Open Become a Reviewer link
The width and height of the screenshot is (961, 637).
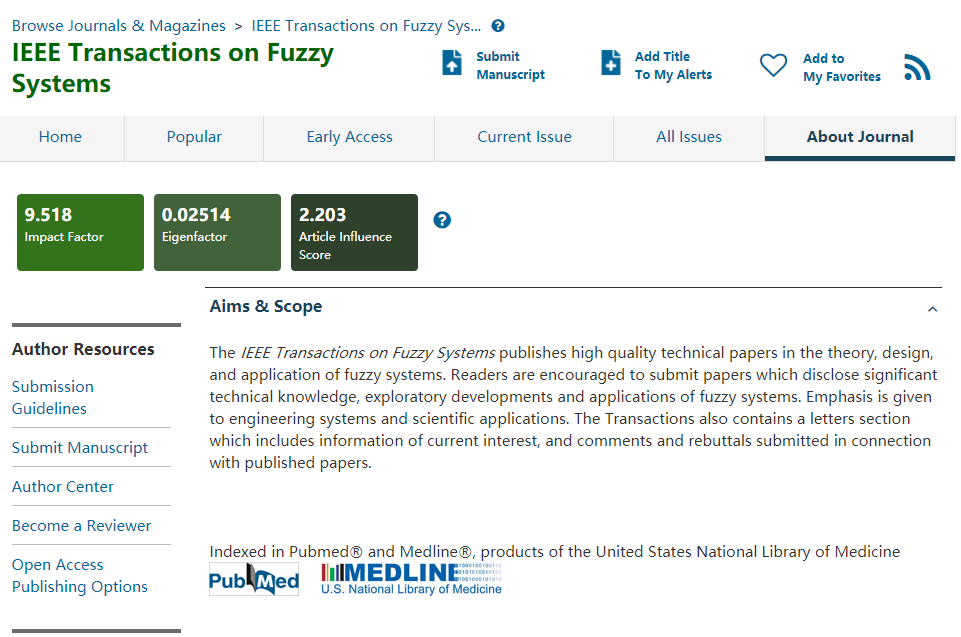coord(81,526)
